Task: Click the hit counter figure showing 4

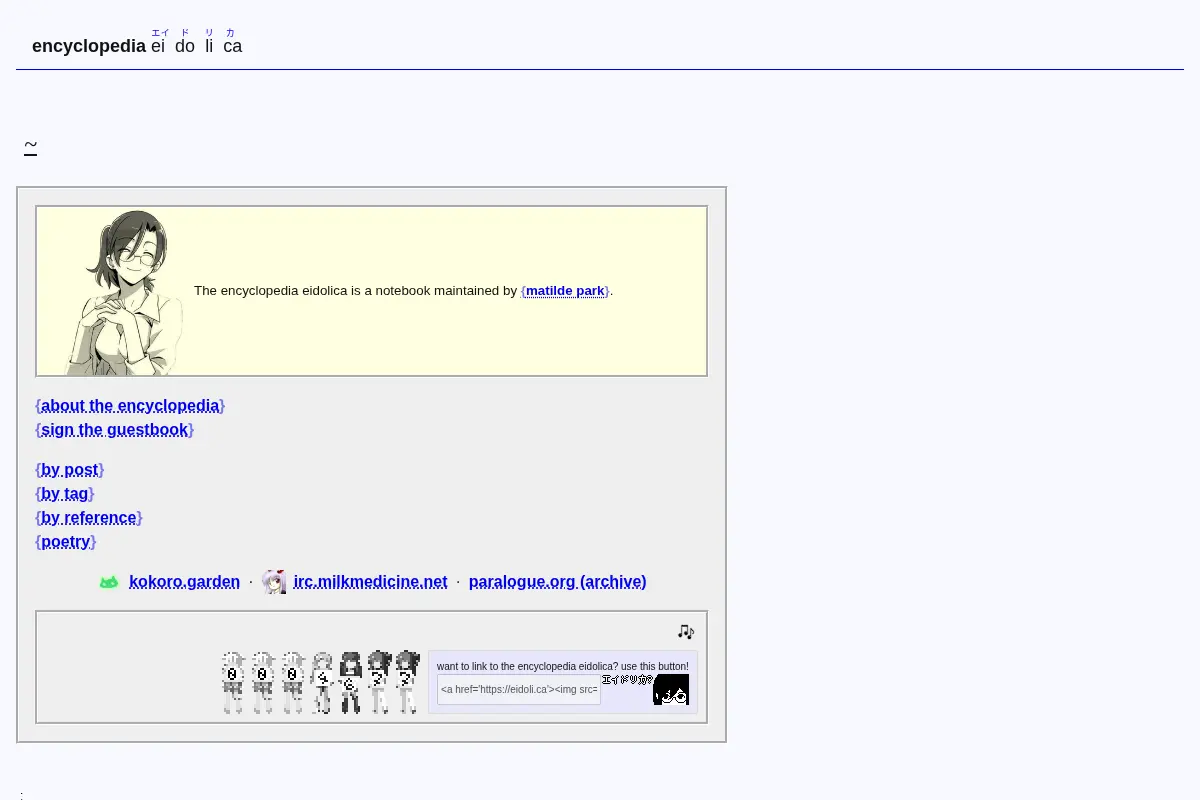Action: [x=322, y=682]
